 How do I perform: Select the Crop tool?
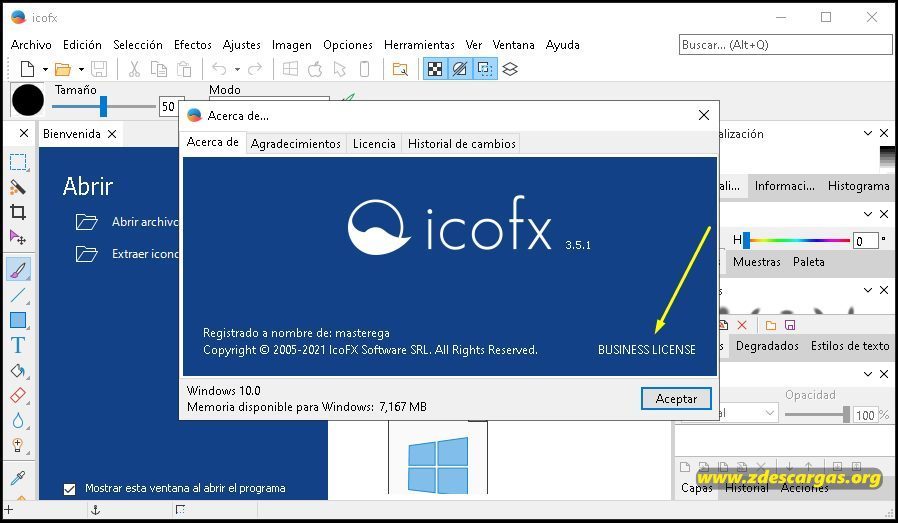(18, 212)
